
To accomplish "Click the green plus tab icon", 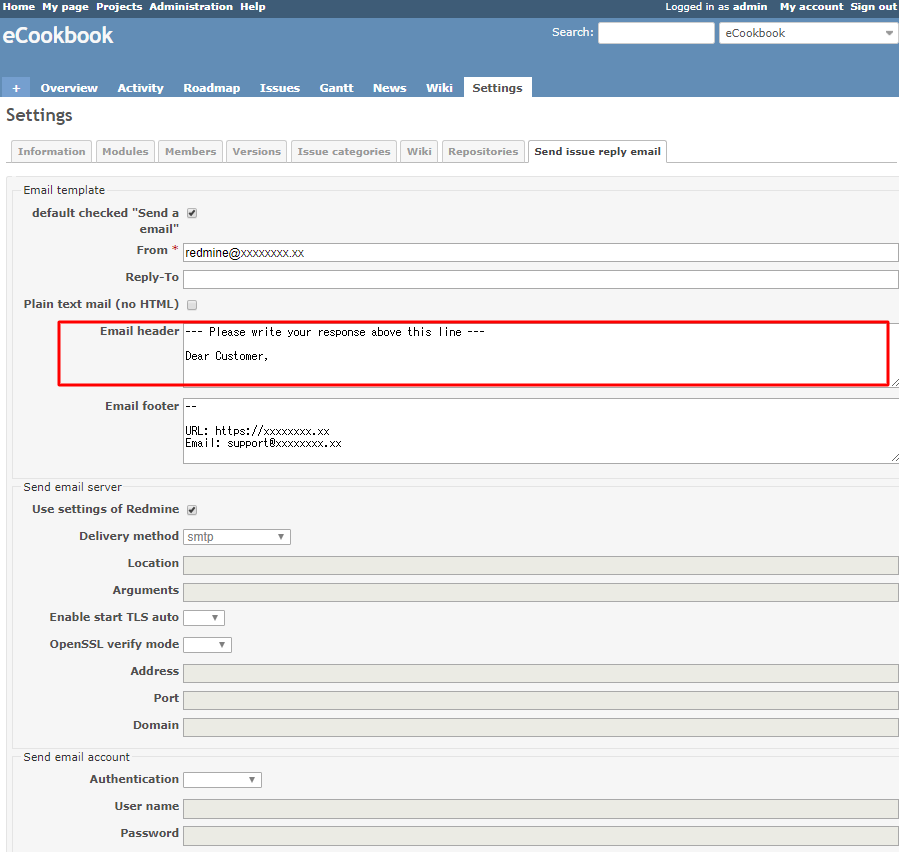I will point(15,87).
